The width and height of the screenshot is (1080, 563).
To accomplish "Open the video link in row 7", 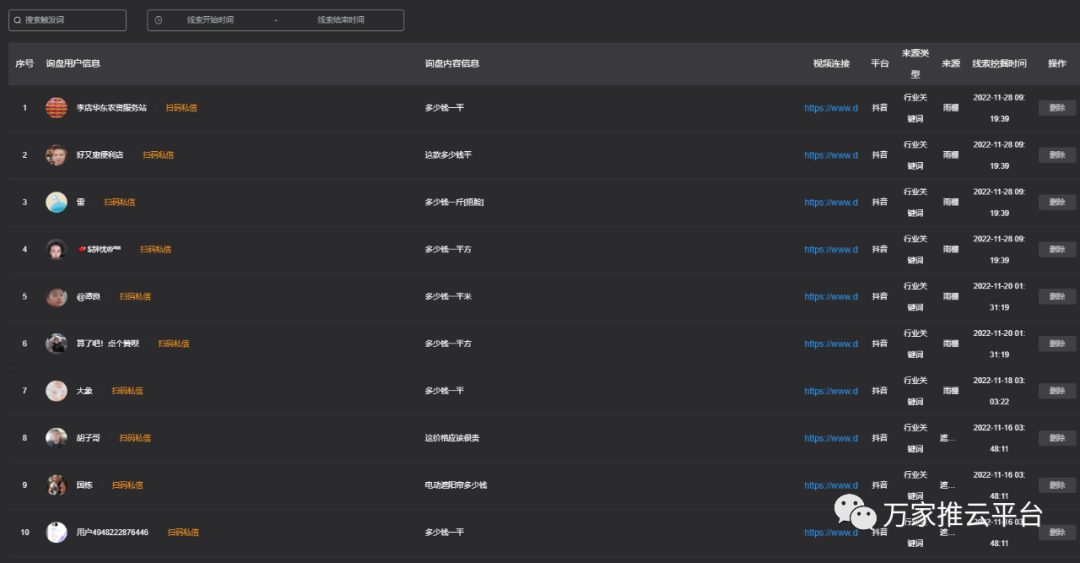I will (831, 391).
